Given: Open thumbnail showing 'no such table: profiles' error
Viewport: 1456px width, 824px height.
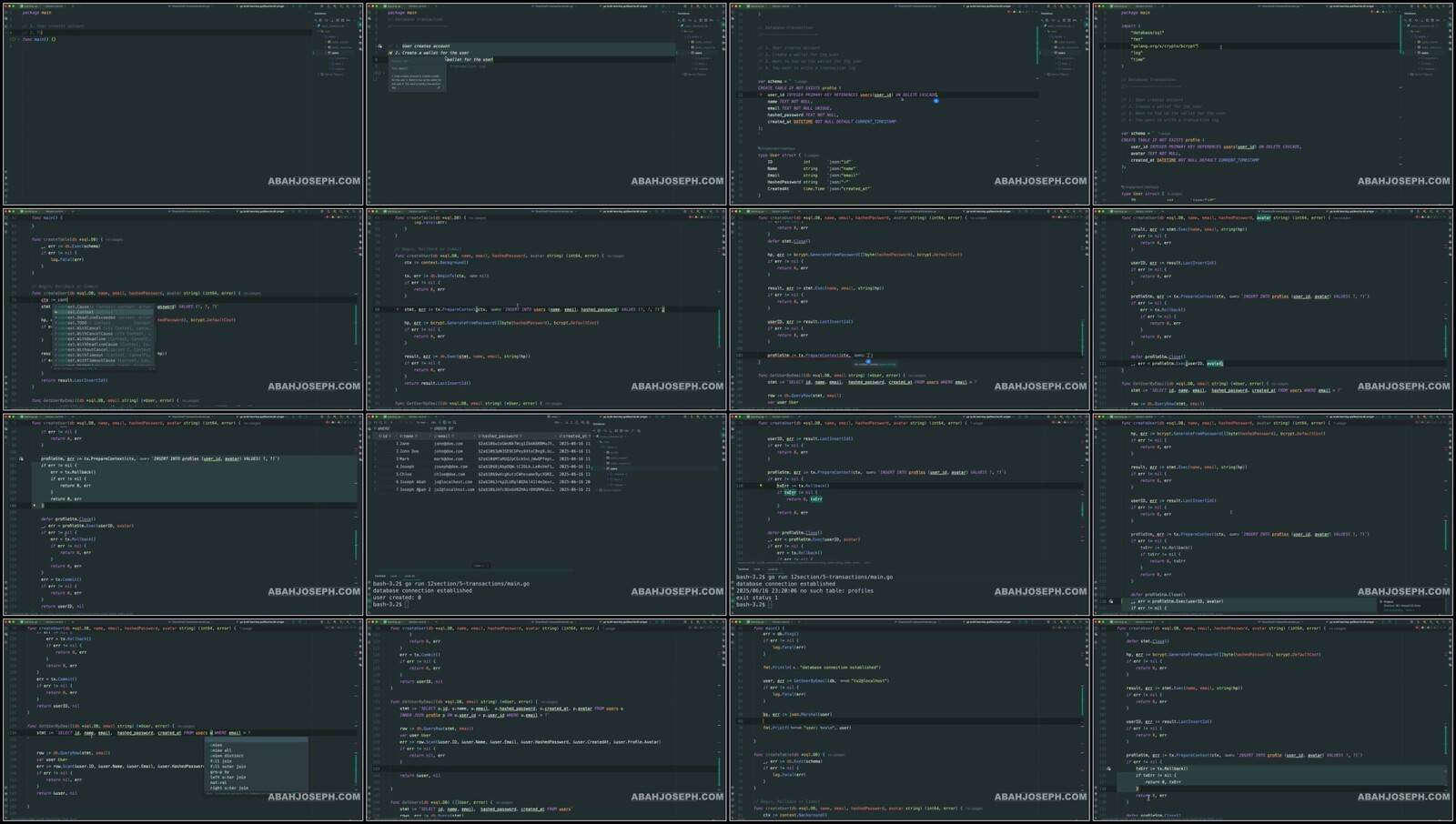Looking at the screenshot, I should pos(909,514).
